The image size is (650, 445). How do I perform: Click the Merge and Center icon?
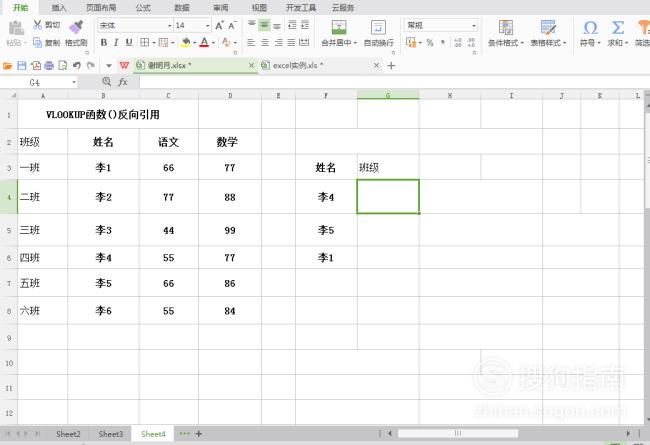[339, 27]
